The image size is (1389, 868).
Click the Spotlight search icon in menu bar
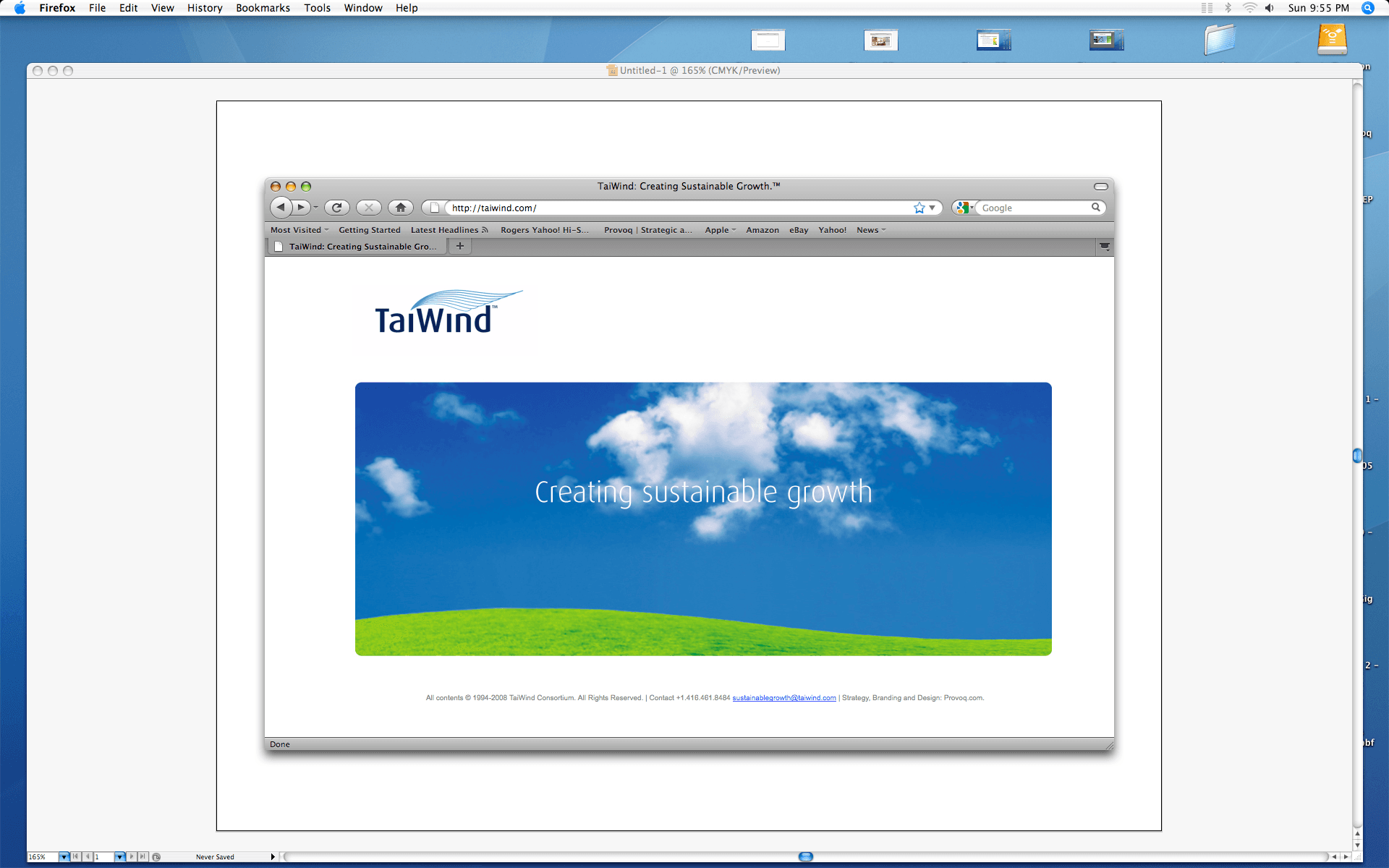tap(1368, 7)
